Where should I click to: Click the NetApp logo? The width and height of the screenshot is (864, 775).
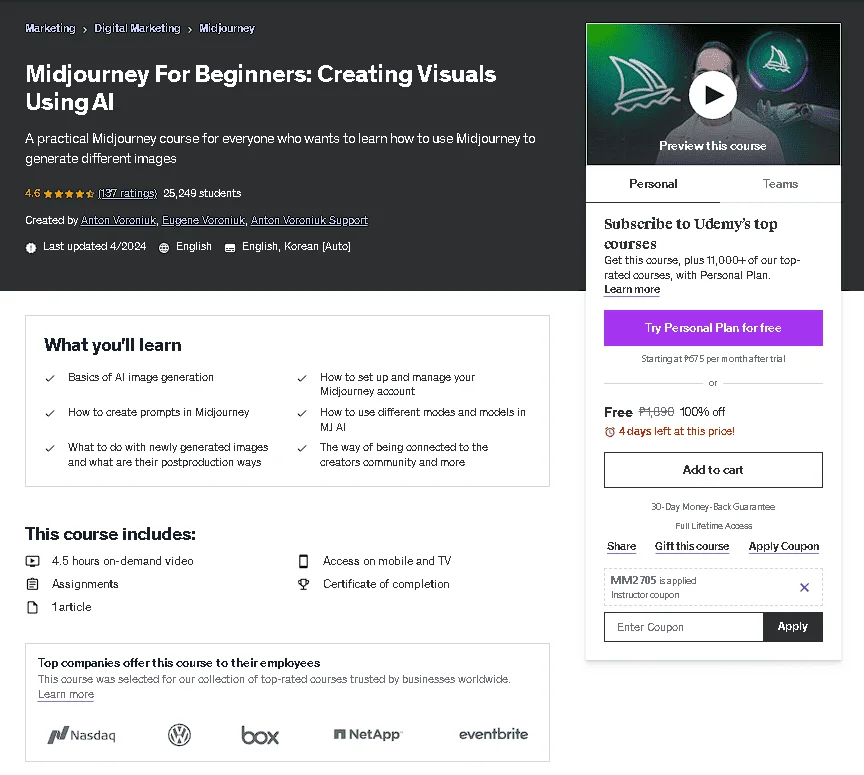pyautogui.click(x=368, y=734)
